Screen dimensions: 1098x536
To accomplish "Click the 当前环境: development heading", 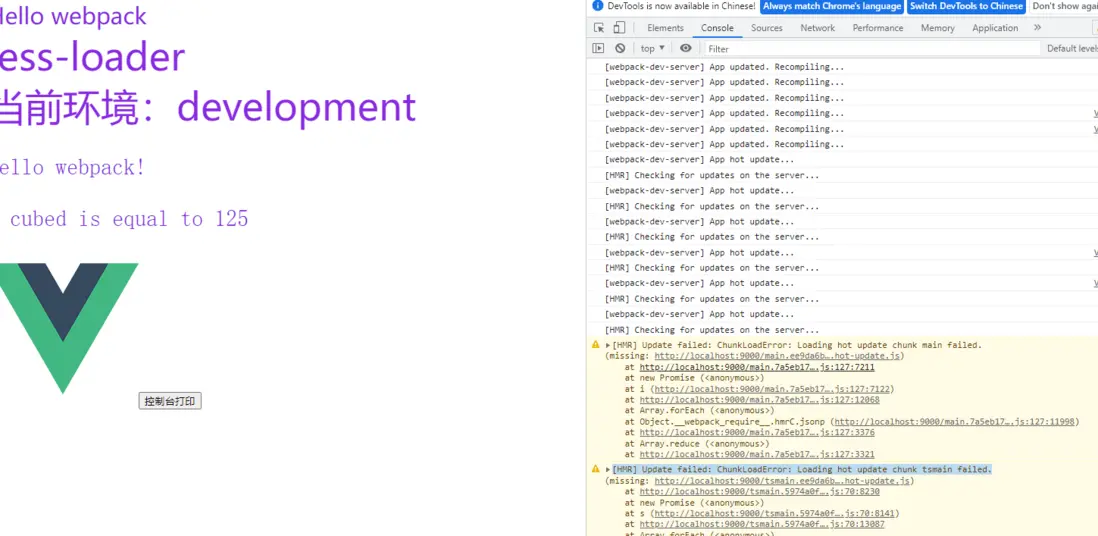I will 208,107.
